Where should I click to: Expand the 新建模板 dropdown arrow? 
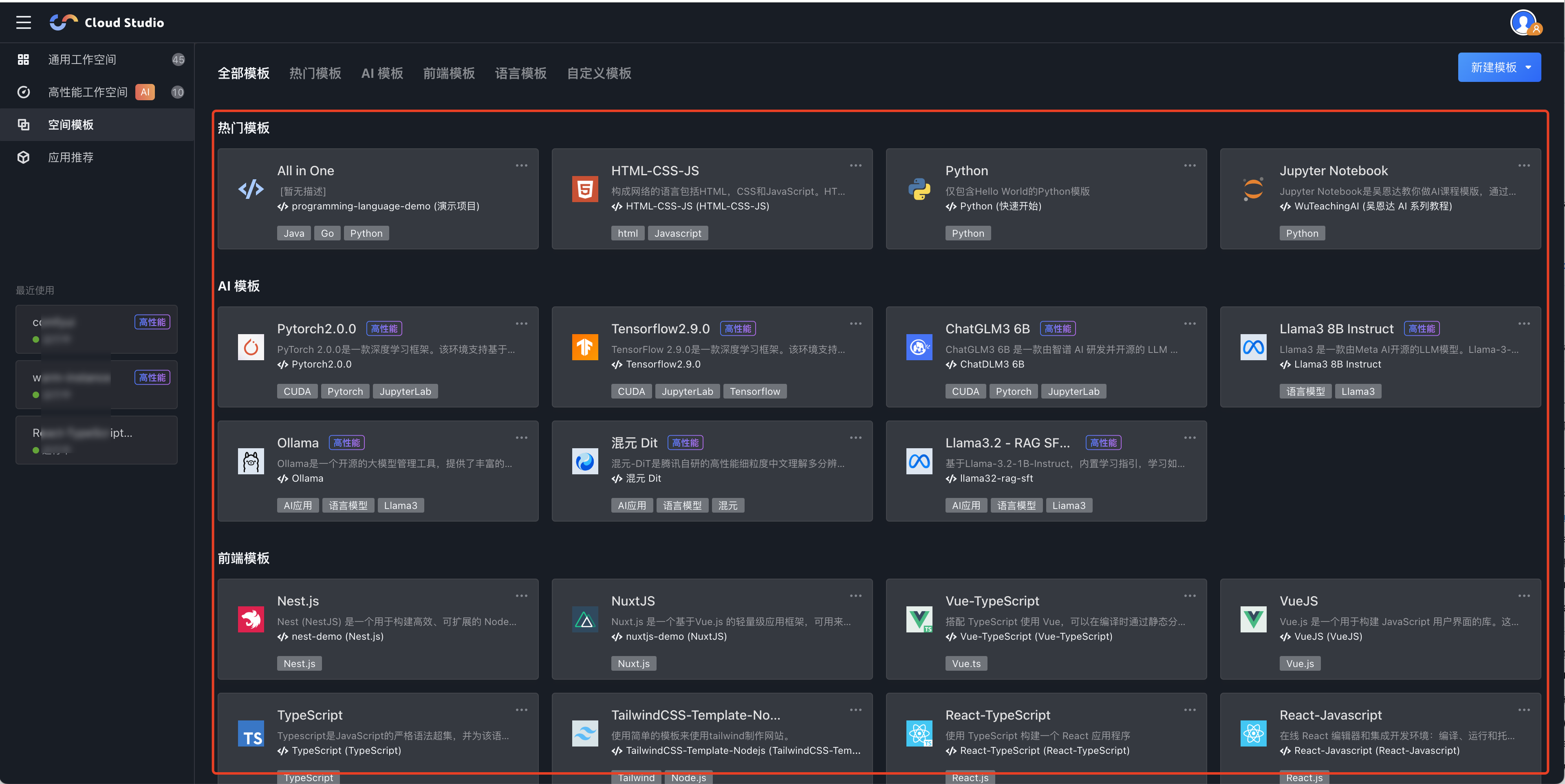[x=1529, y=67]
